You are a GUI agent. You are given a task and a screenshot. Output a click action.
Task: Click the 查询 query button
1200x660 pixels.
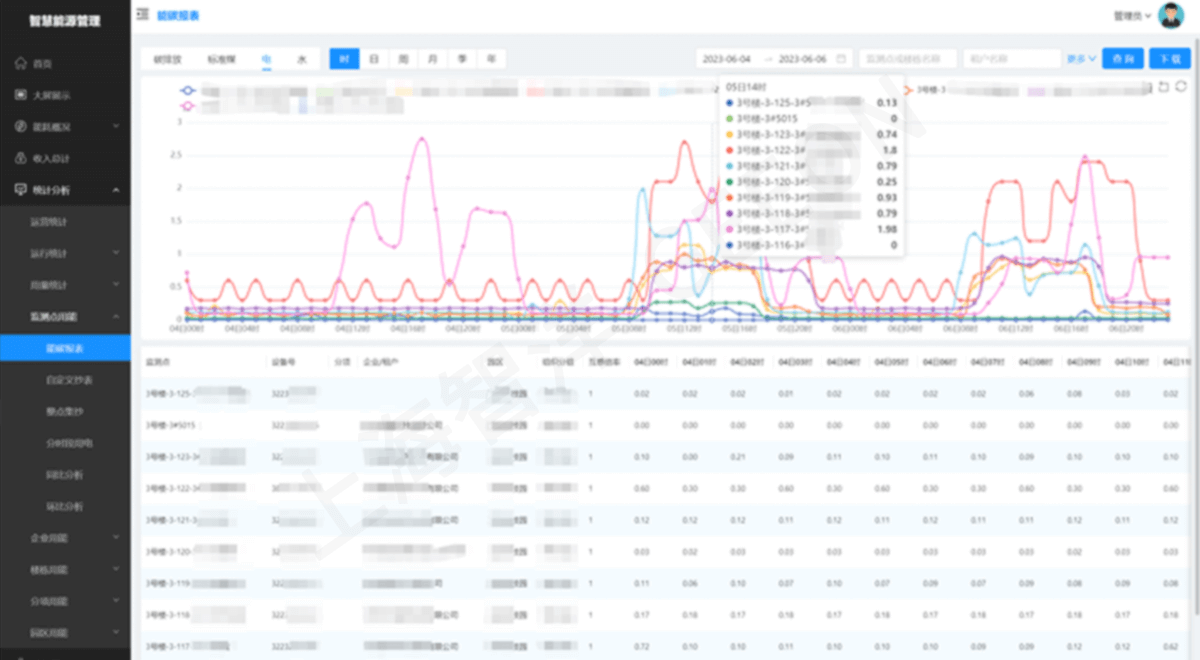coord(1122,59)
